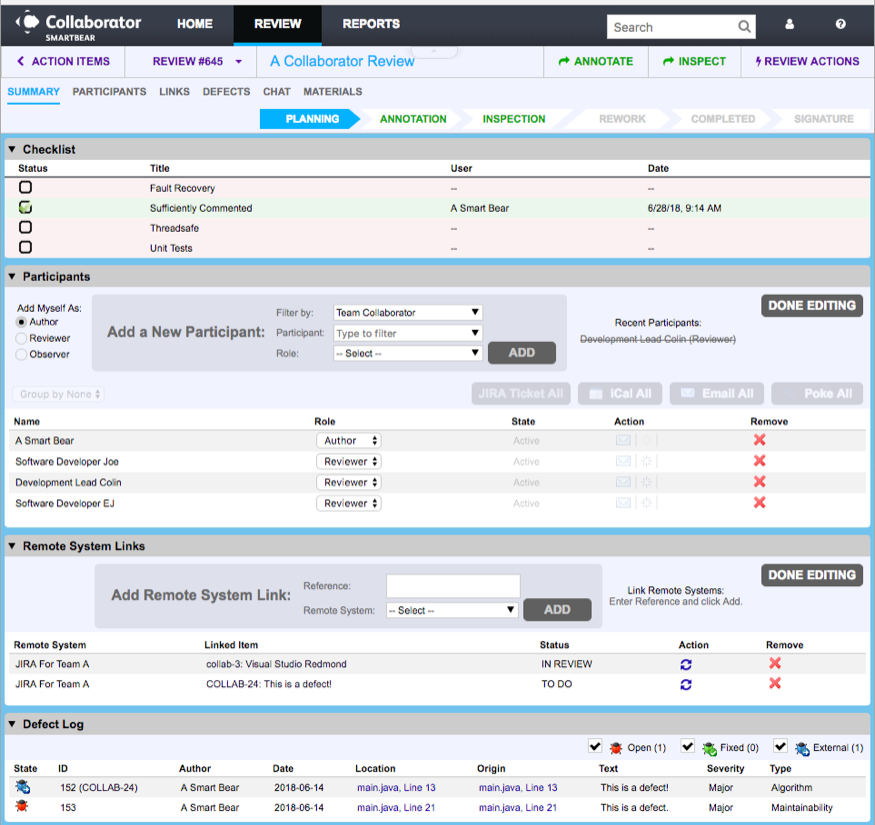Select the Observer radio button
Screen dimensions: 875x825
(x=21, y=354)
